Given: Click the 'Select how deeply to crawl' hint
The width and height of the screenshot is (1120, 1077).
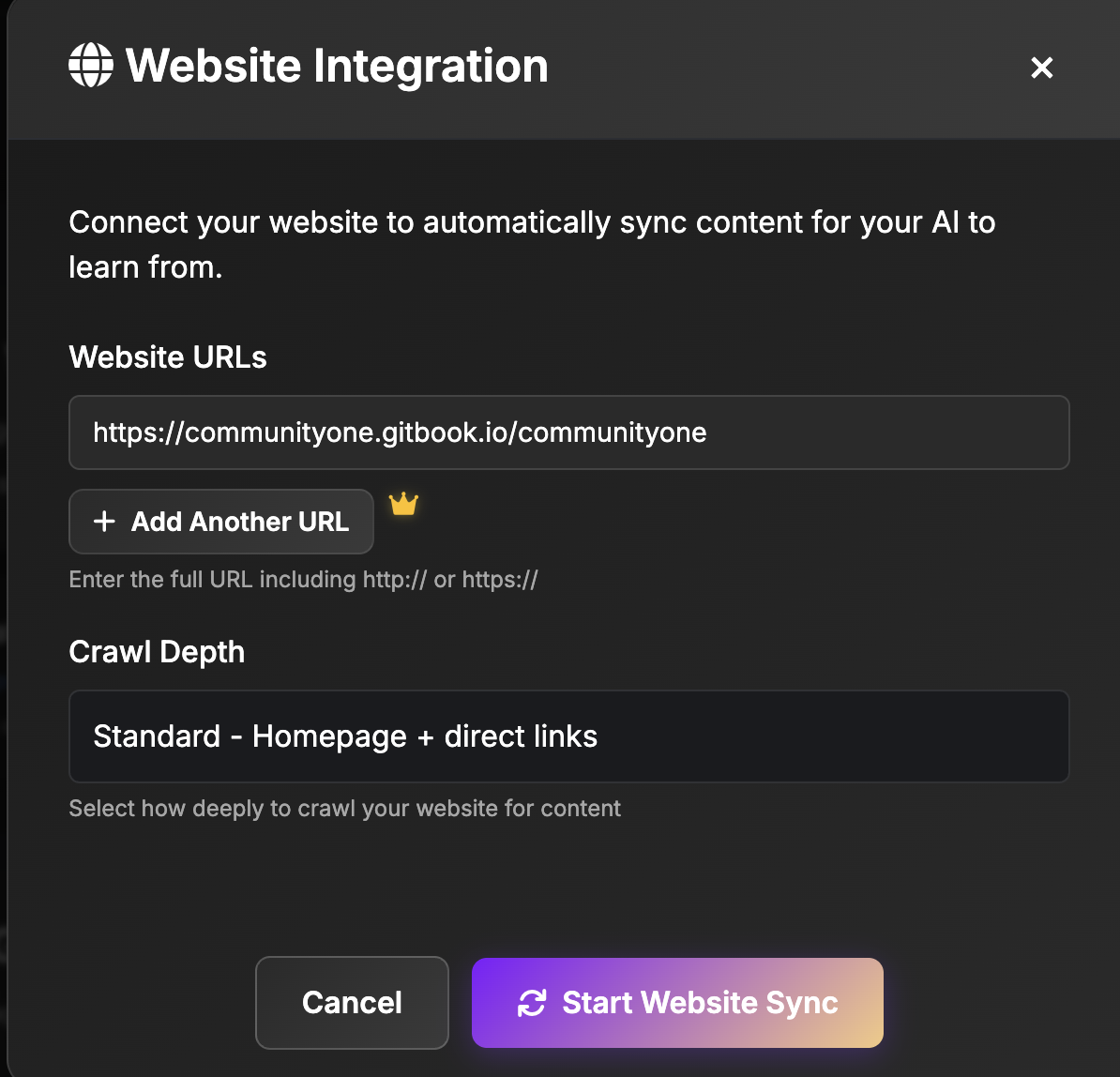Looking at the screenshot, I should click(x=344, y=809).
